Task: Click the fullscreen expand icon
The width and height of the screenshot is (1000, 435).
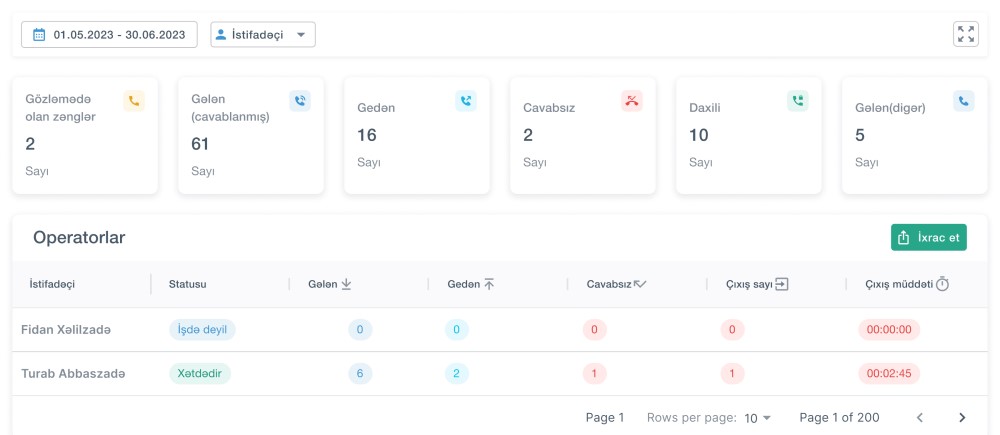Action: pos(965,34)
